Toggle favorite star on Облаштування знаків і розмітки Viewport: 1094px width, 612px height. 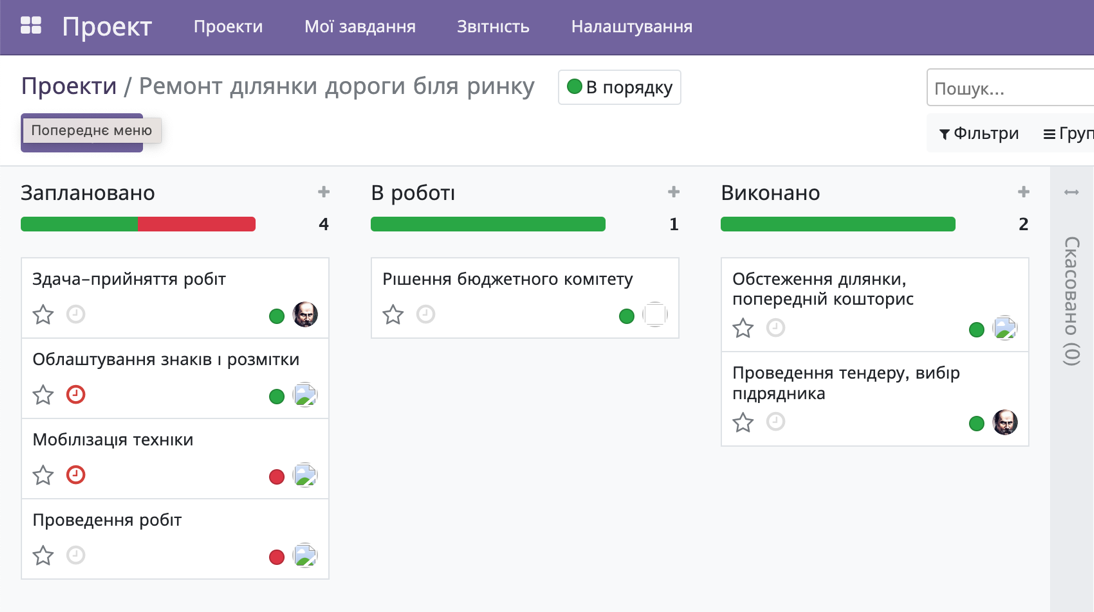pyautogui.click(x=43, y=395)
